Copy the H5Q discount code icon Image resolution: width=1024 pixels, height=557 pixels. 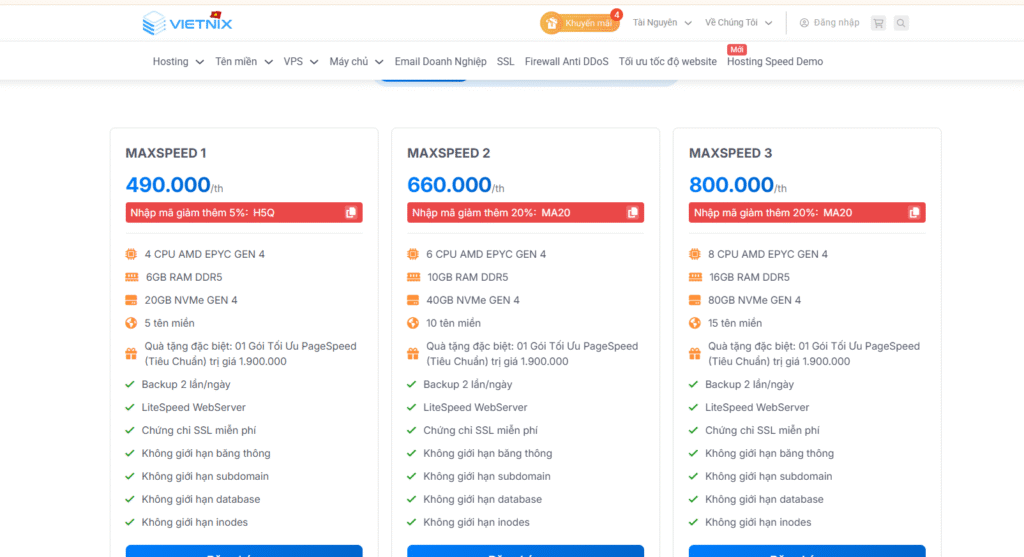pos(350,213)
